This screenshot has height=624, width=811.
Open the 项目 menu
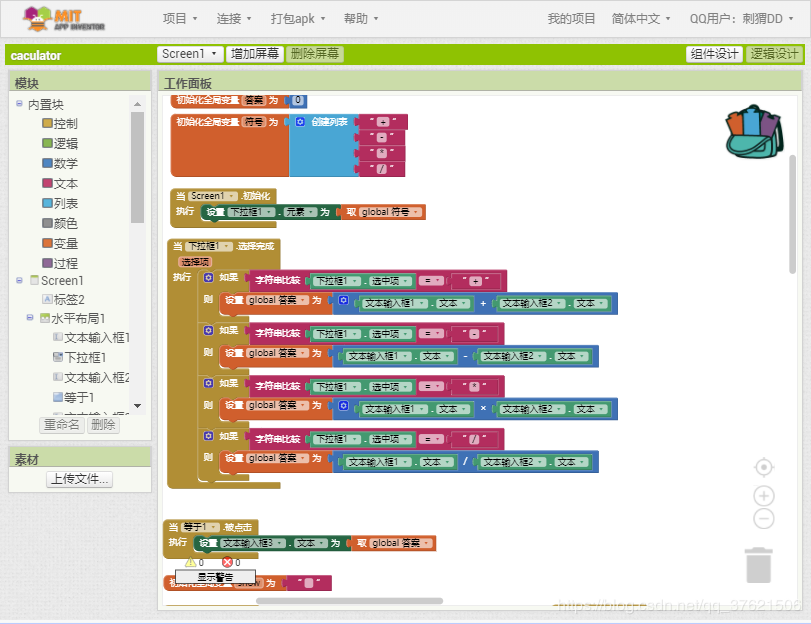pyautogui.click(x=180, y=19)
